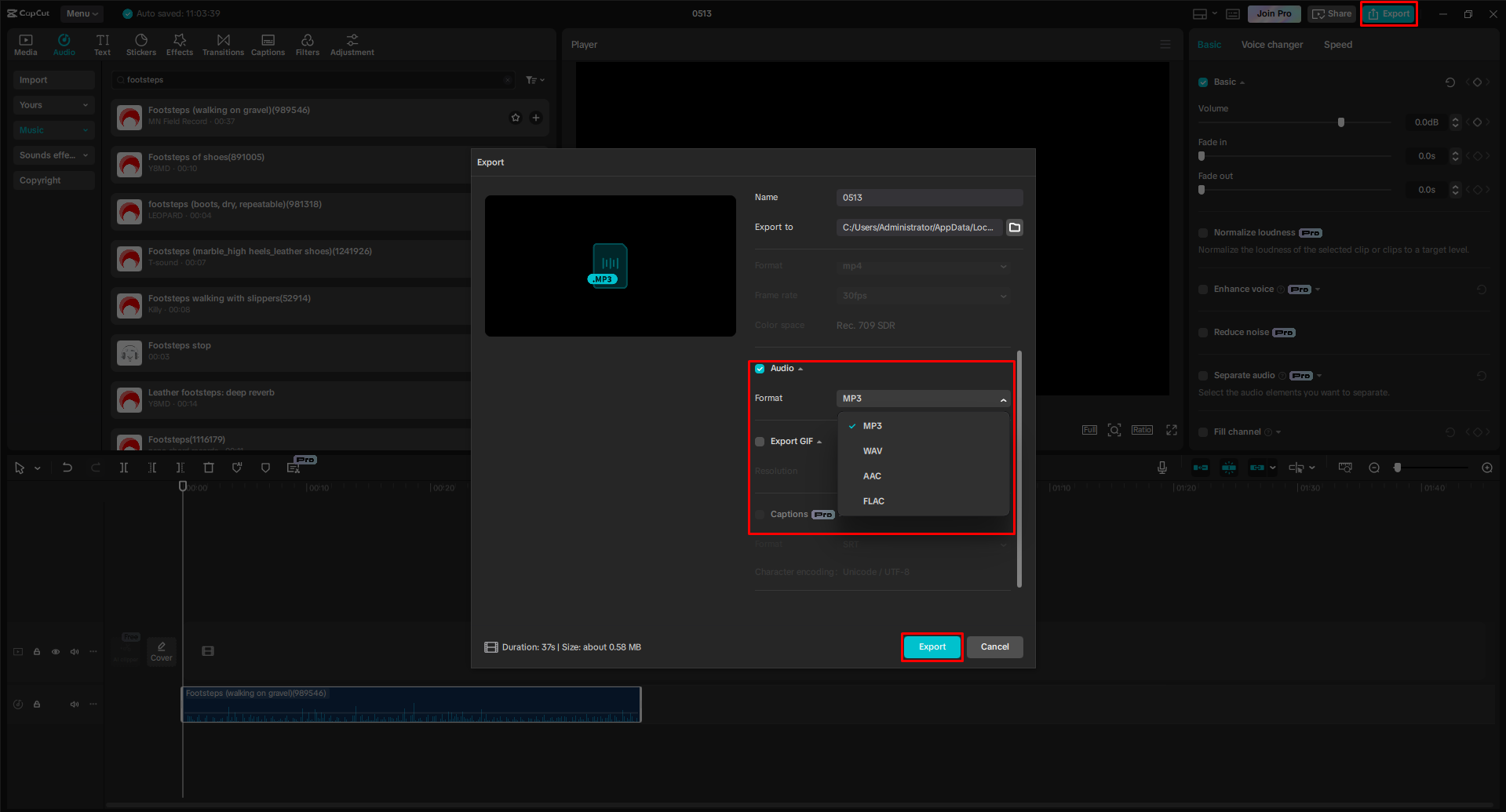Open the search filter dropdown
The image size is (1506, 812).
(534, 79)
